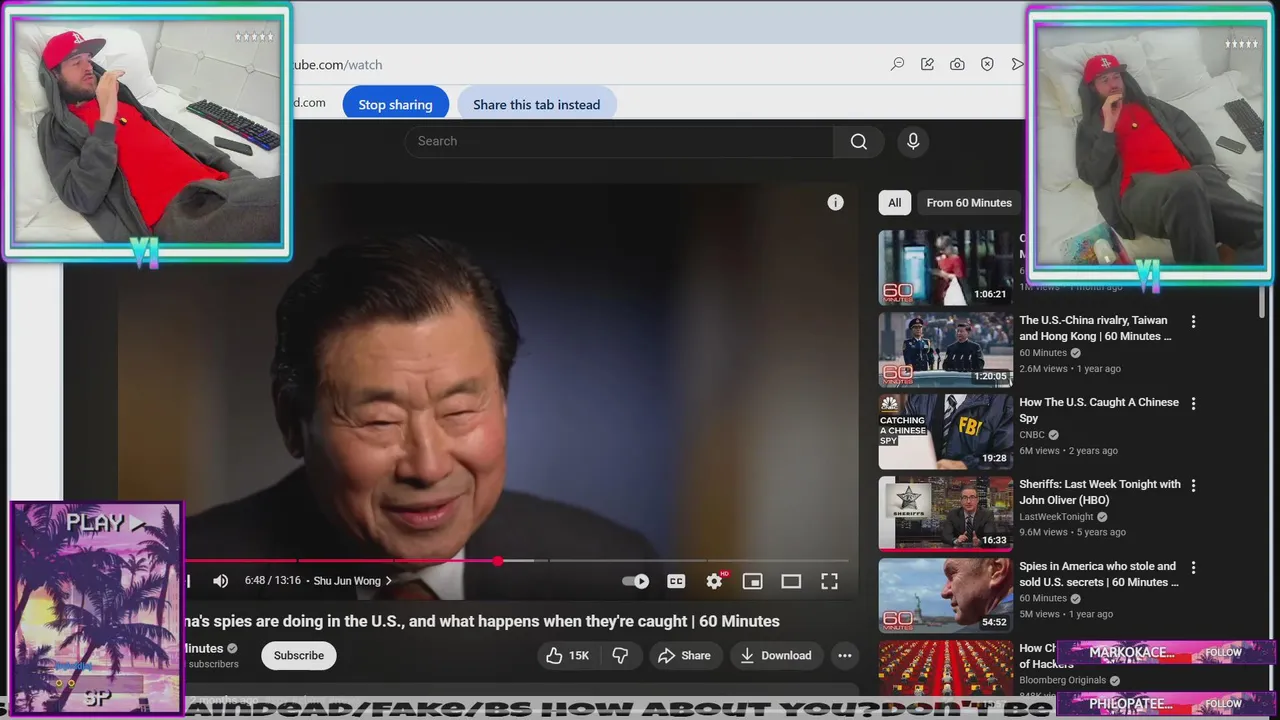The height and width of the screenshot is (720, 1280).
Task: Open Spies in America who stole video title
Action: 1098,574
